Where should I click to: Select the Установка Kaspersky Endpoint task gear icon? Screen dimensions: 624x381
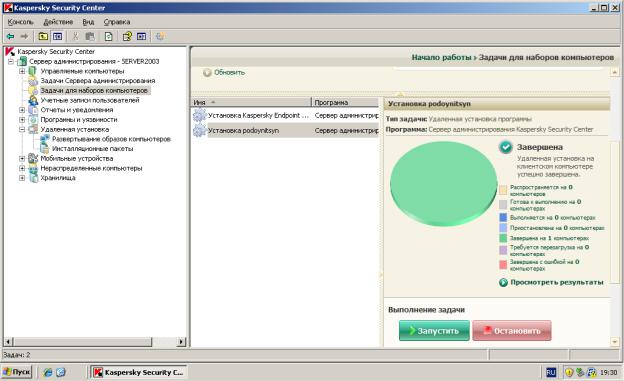click(199, 115)
